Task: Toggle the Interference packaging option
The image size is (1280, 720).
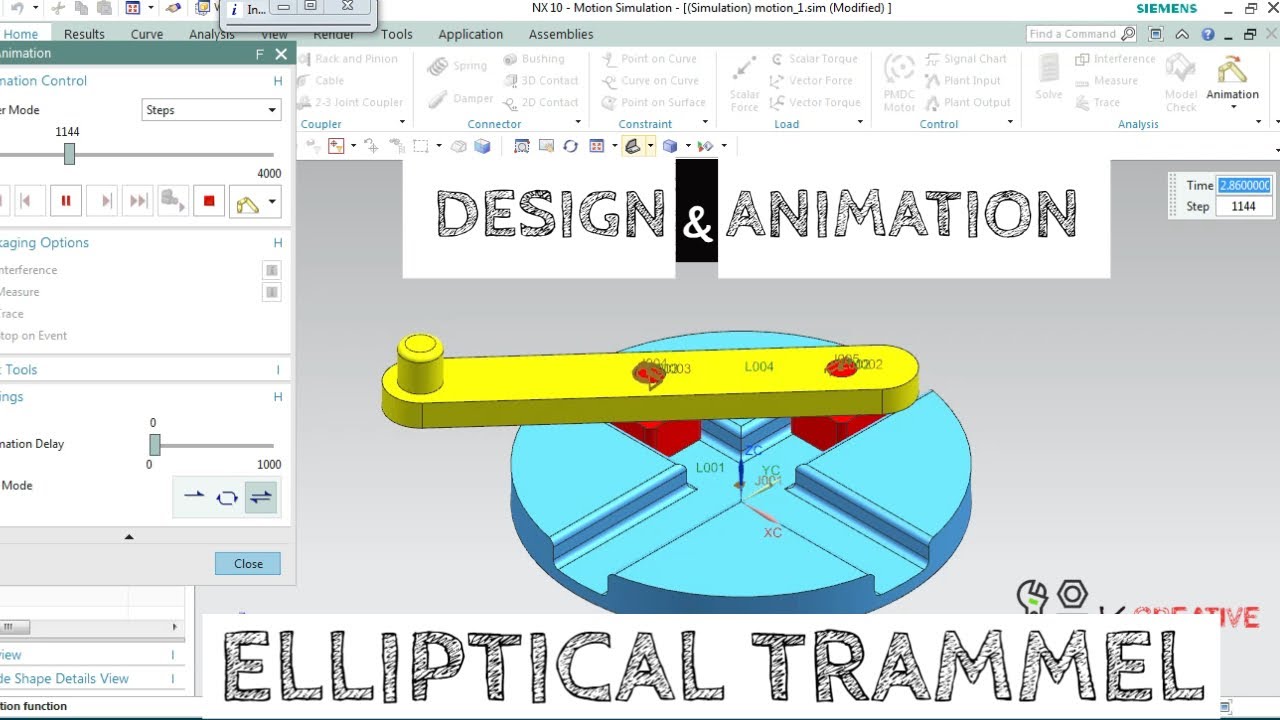Action: click(x=28, y=270)
